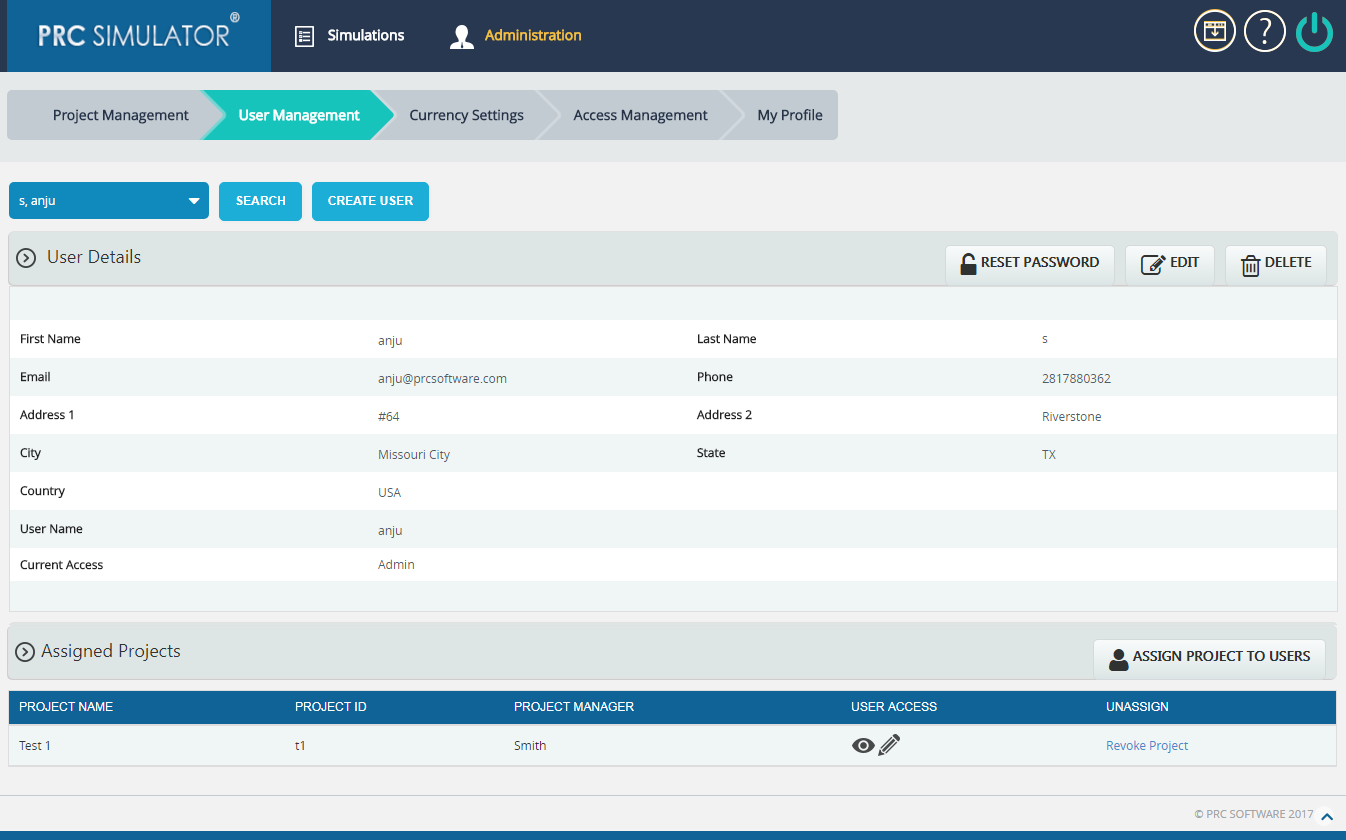Click the download icon in the top bar
Image resolution: width=1346 pixels, height=840 pixels.
point(1214,31)
